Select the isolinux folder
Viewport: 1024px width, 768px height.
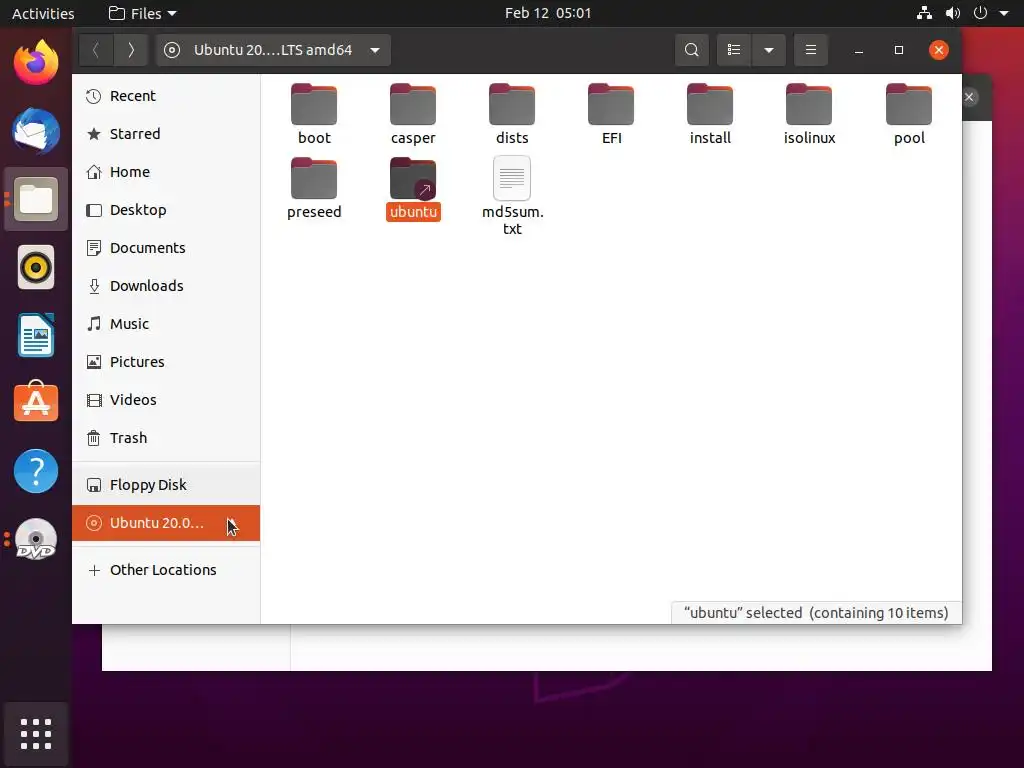click(x=809, y=114)
